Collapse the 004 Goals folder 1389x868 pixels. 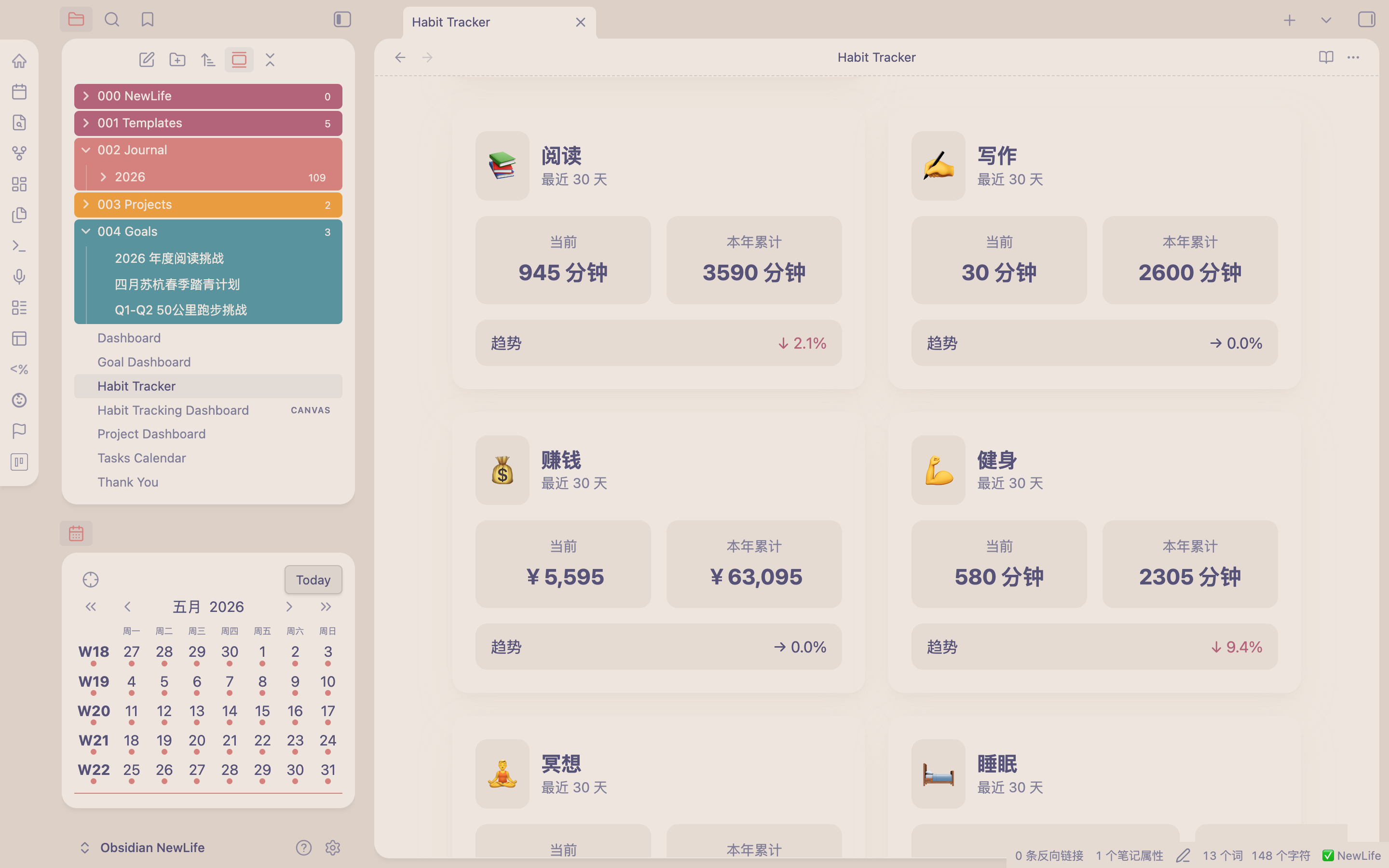208,232
